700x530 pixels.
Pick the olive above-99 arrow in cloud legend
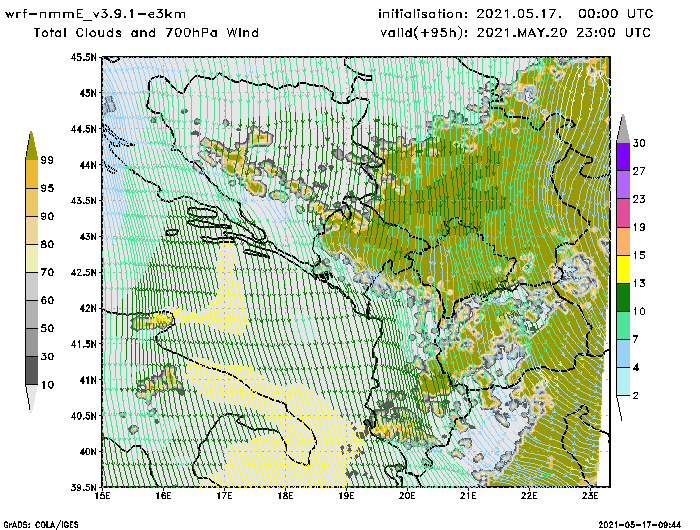(x=31, y=146)
